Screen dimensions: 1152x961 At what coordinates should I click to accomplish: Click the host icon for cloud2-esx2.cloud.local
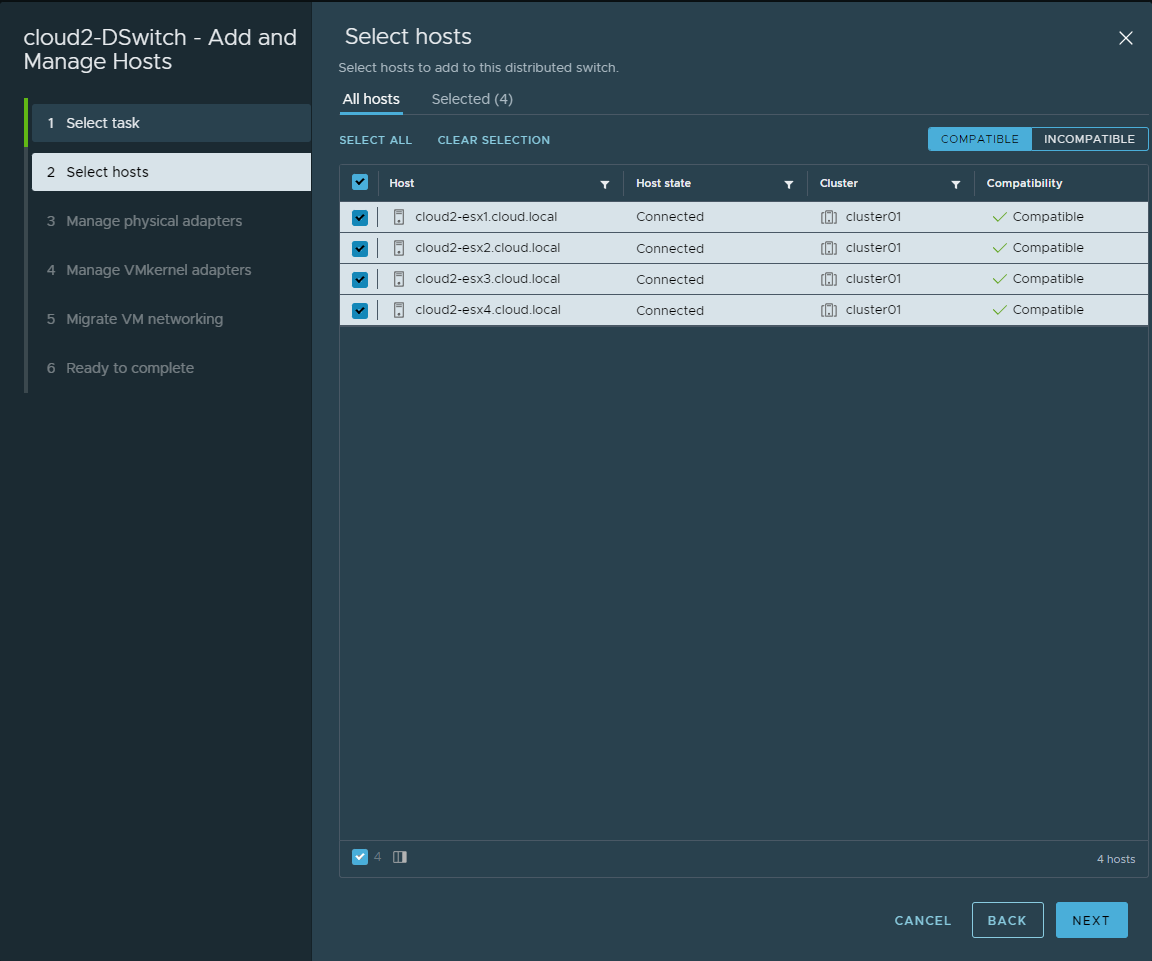(x=399, y=248)
